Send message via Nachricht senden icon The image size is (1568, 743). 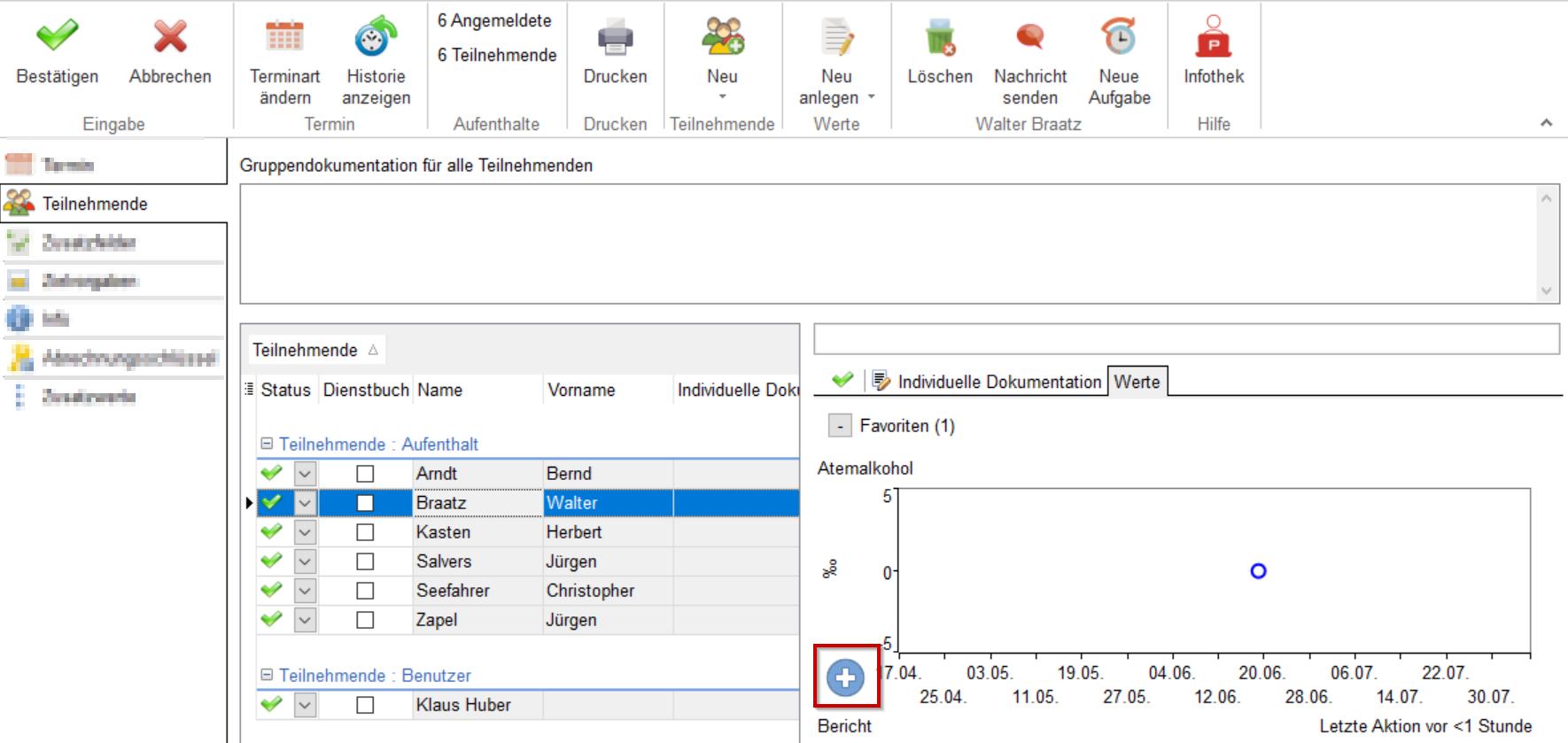1029,37
